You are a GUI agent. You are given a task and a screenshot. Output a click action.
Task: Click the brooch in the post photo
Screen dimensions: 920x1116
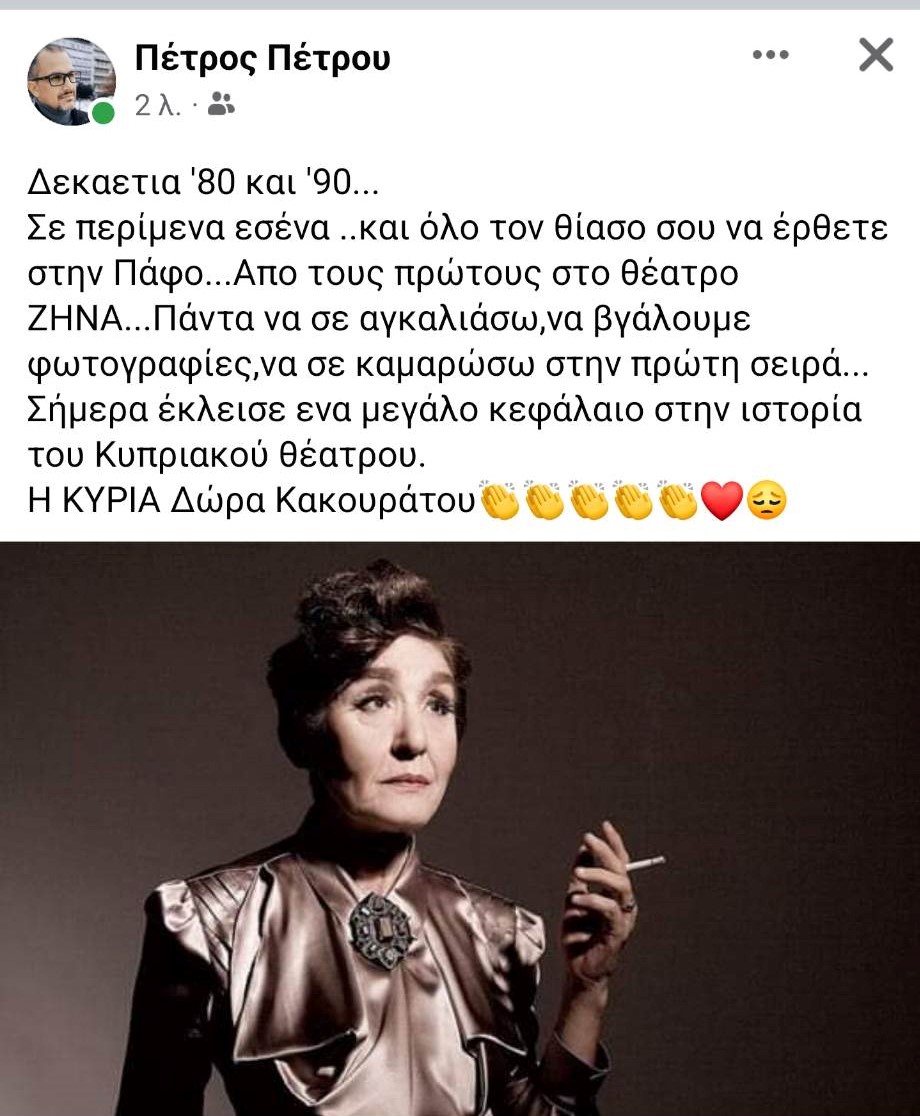[381, 930]
